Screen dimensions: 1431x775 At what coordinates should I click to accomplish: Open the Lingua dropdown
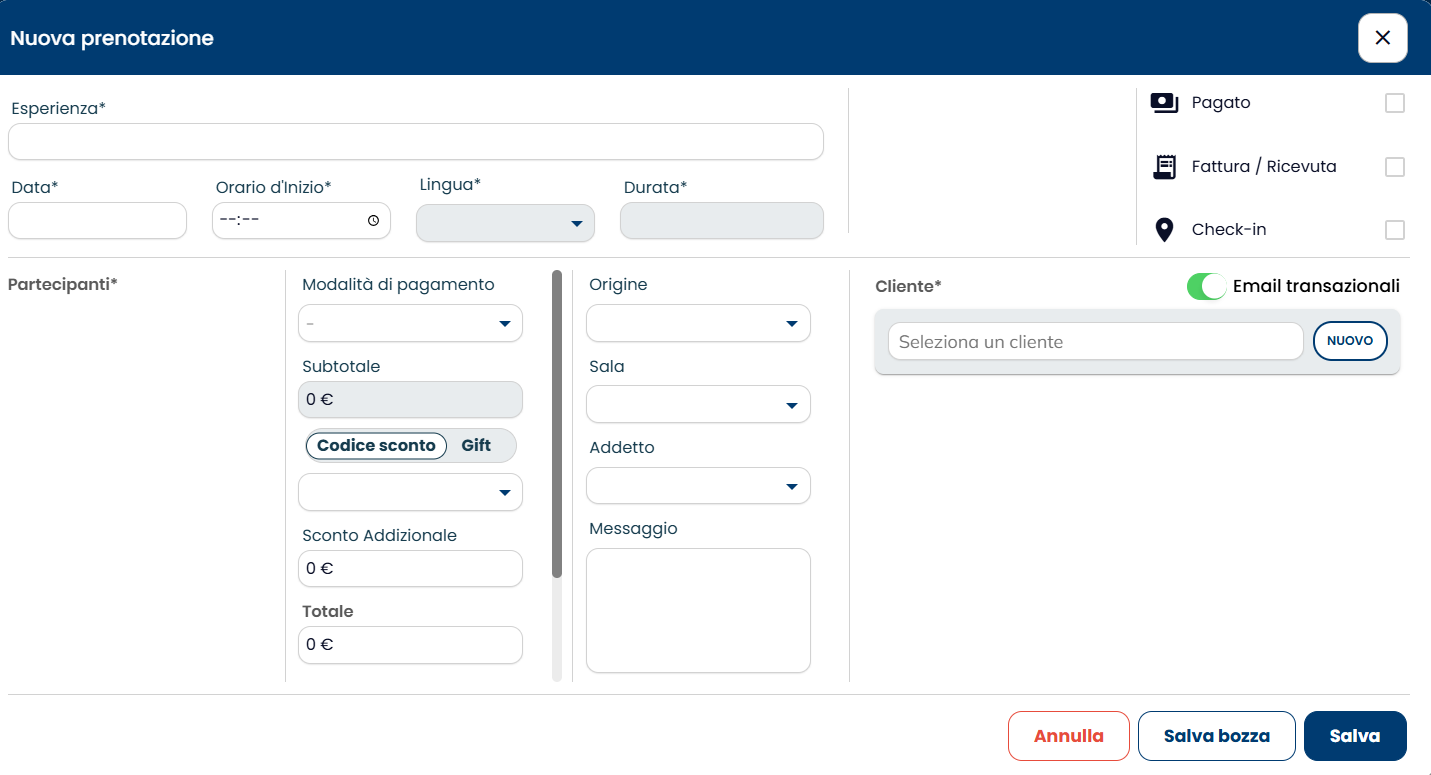(x=505, y=223)
